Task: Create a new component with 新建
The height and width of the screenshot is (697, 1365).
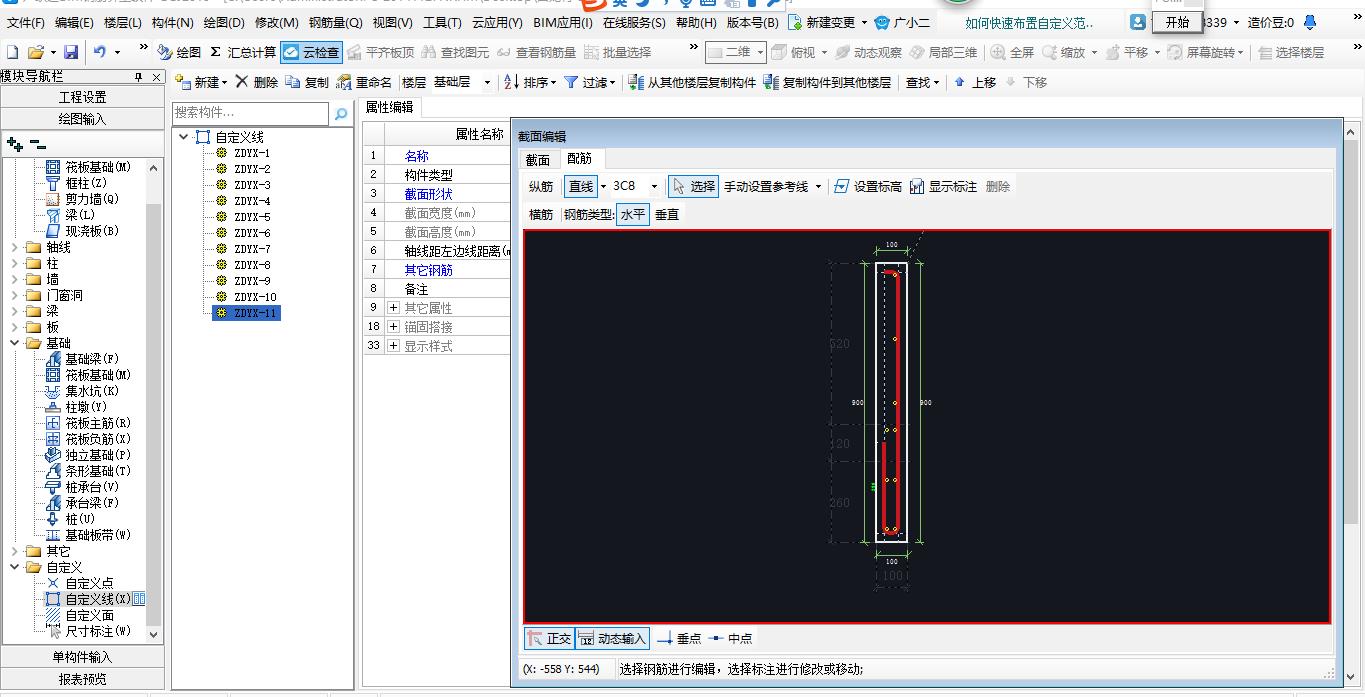Action: point(201,82)
